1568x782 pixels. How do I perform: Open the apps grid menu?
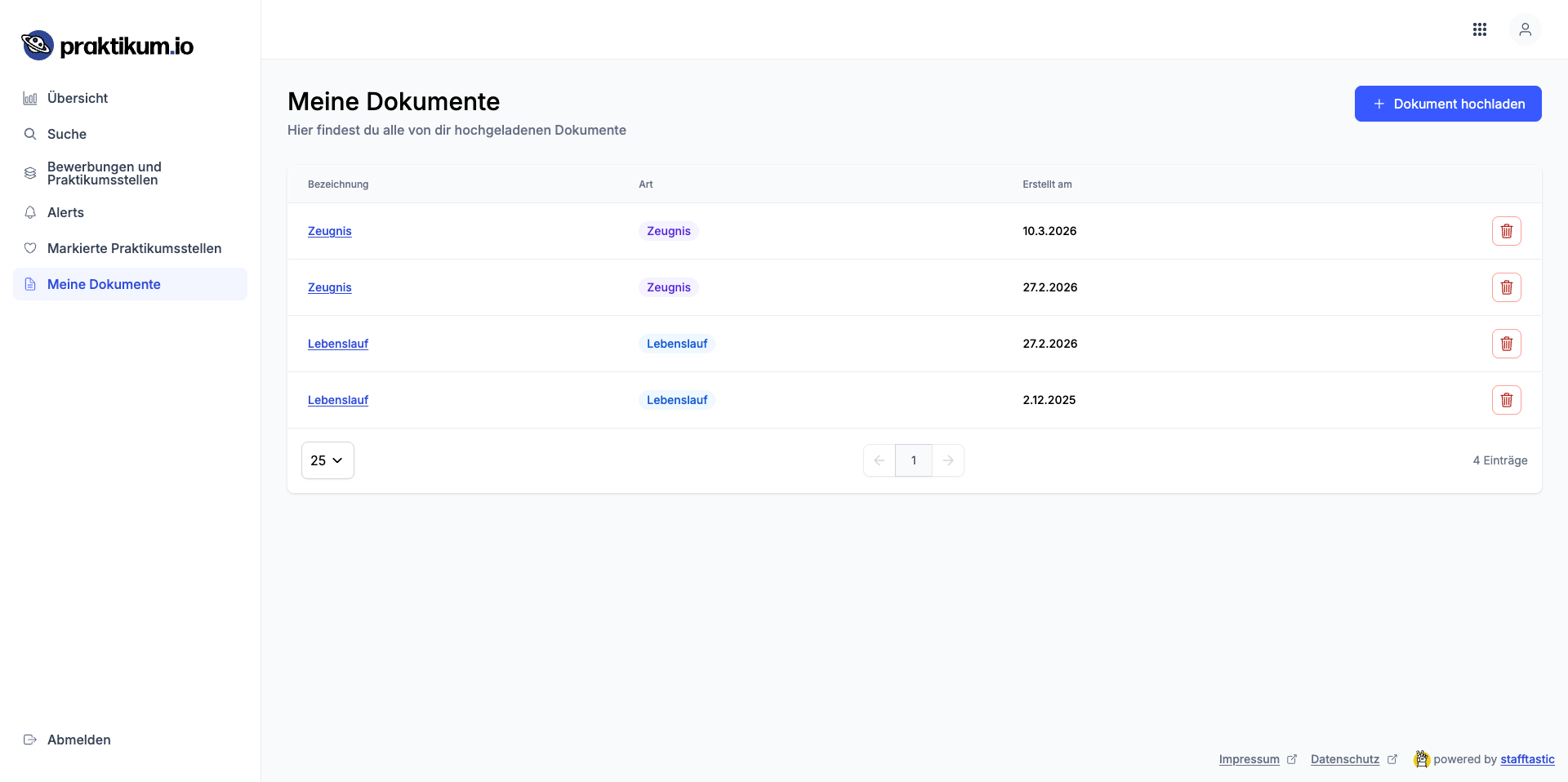pyautogui.click(x=1479, y=29)
